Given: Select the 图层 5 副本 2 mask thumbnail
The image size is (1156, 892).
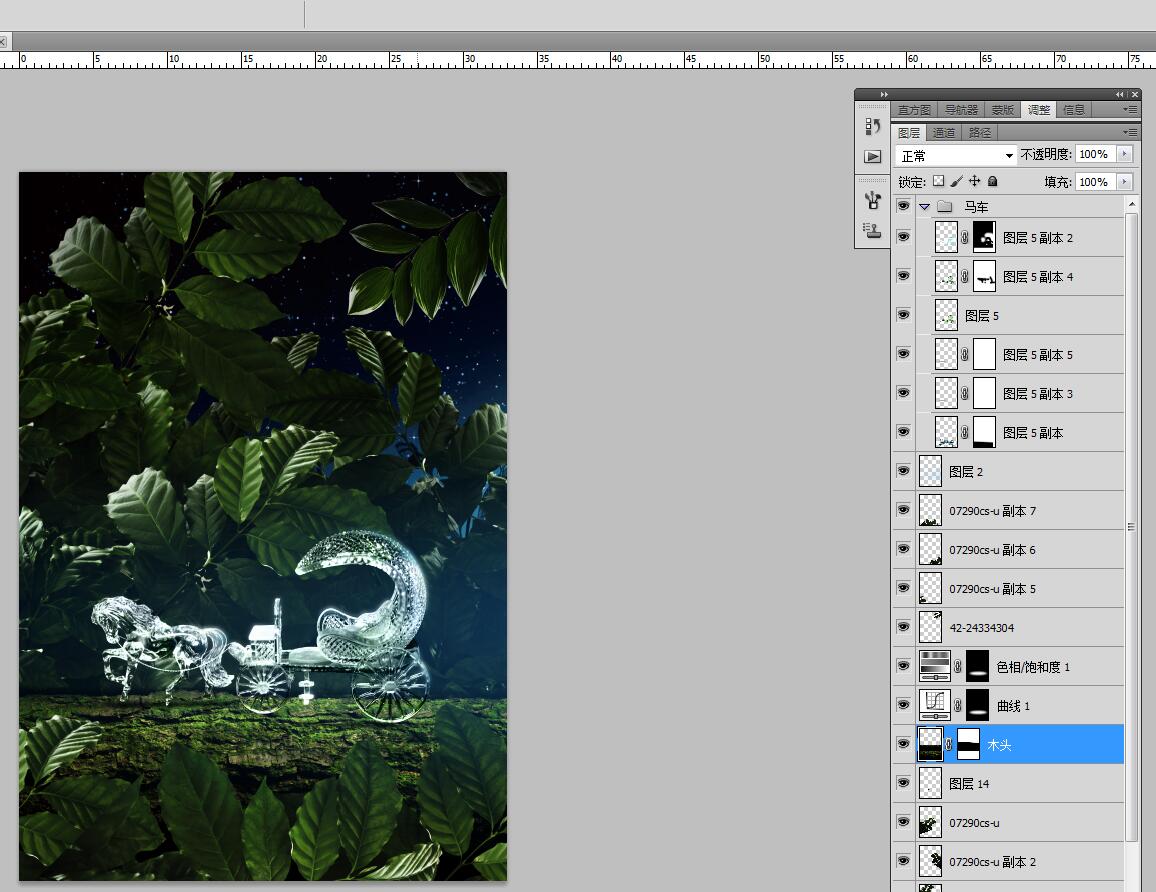Looking at the screenshot, I should 984,237.
